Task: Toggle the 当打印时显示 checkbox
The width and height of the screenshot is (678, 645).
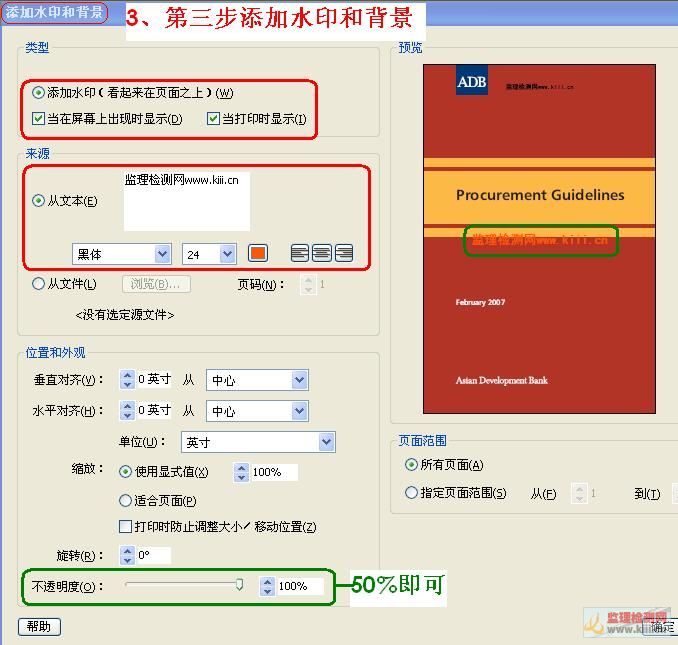Action: [213, 119]
